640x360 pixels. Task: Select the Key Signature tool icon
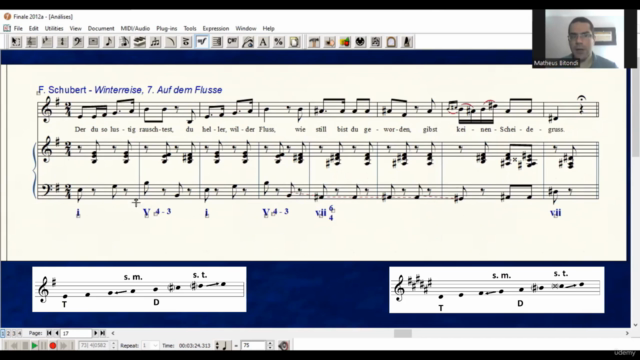(47, 42)
